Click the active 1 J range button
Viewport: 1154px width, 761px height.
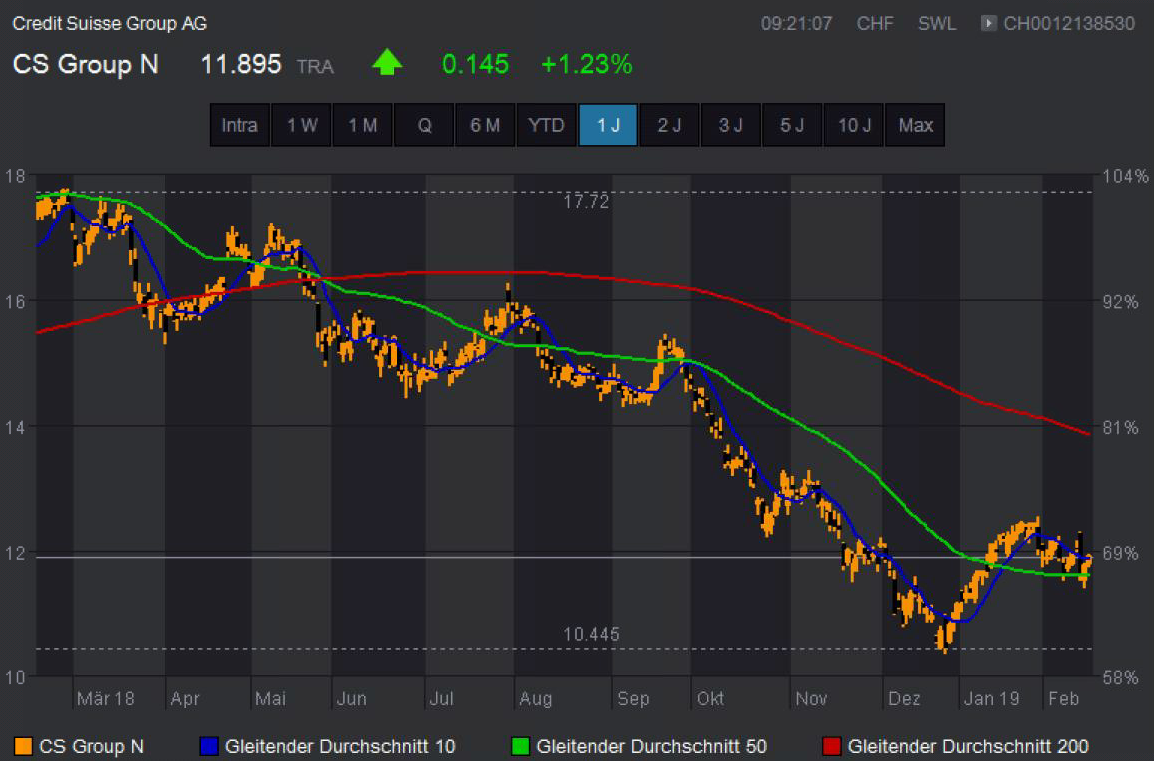tap(608, 125)
